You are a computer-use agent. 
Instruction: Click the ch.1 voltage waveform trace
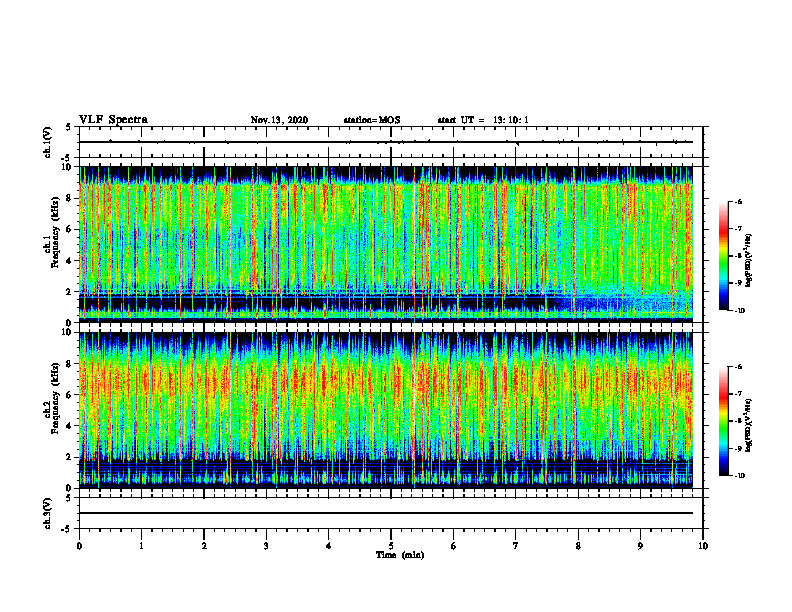pos(386,142)
